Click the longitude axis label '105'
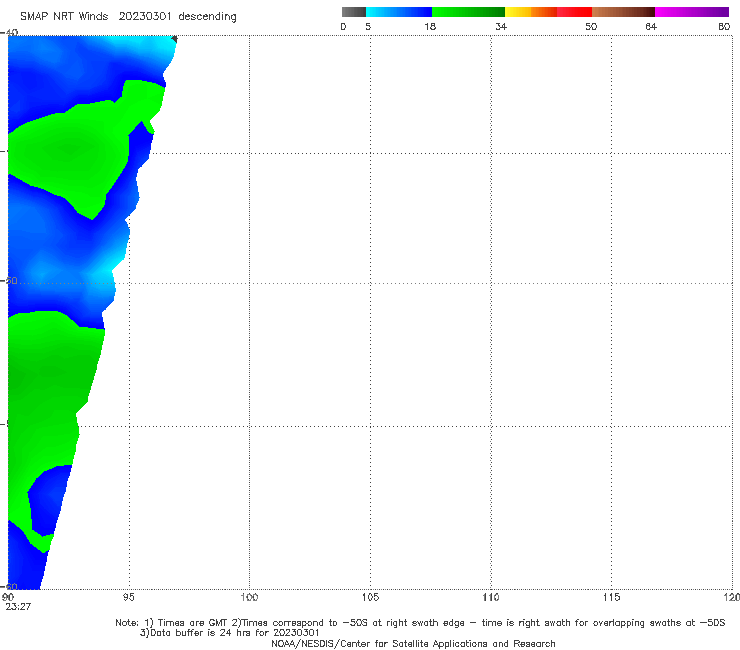The width and height of the screenshot is (740, 650). tap(370, 598)
